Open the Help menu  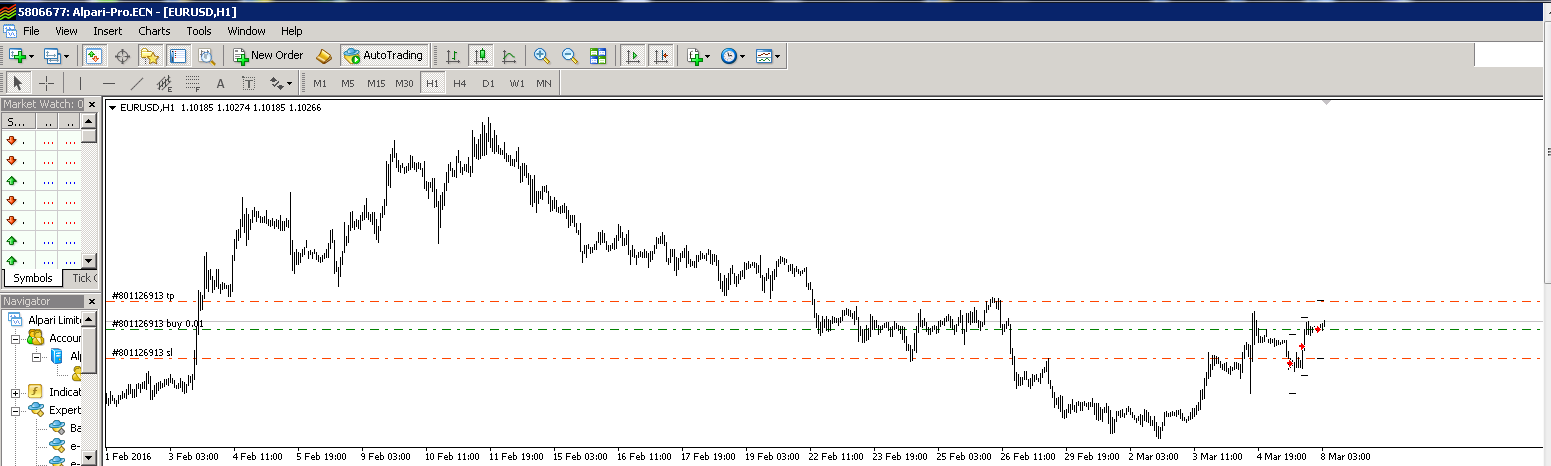click(291, 31)
